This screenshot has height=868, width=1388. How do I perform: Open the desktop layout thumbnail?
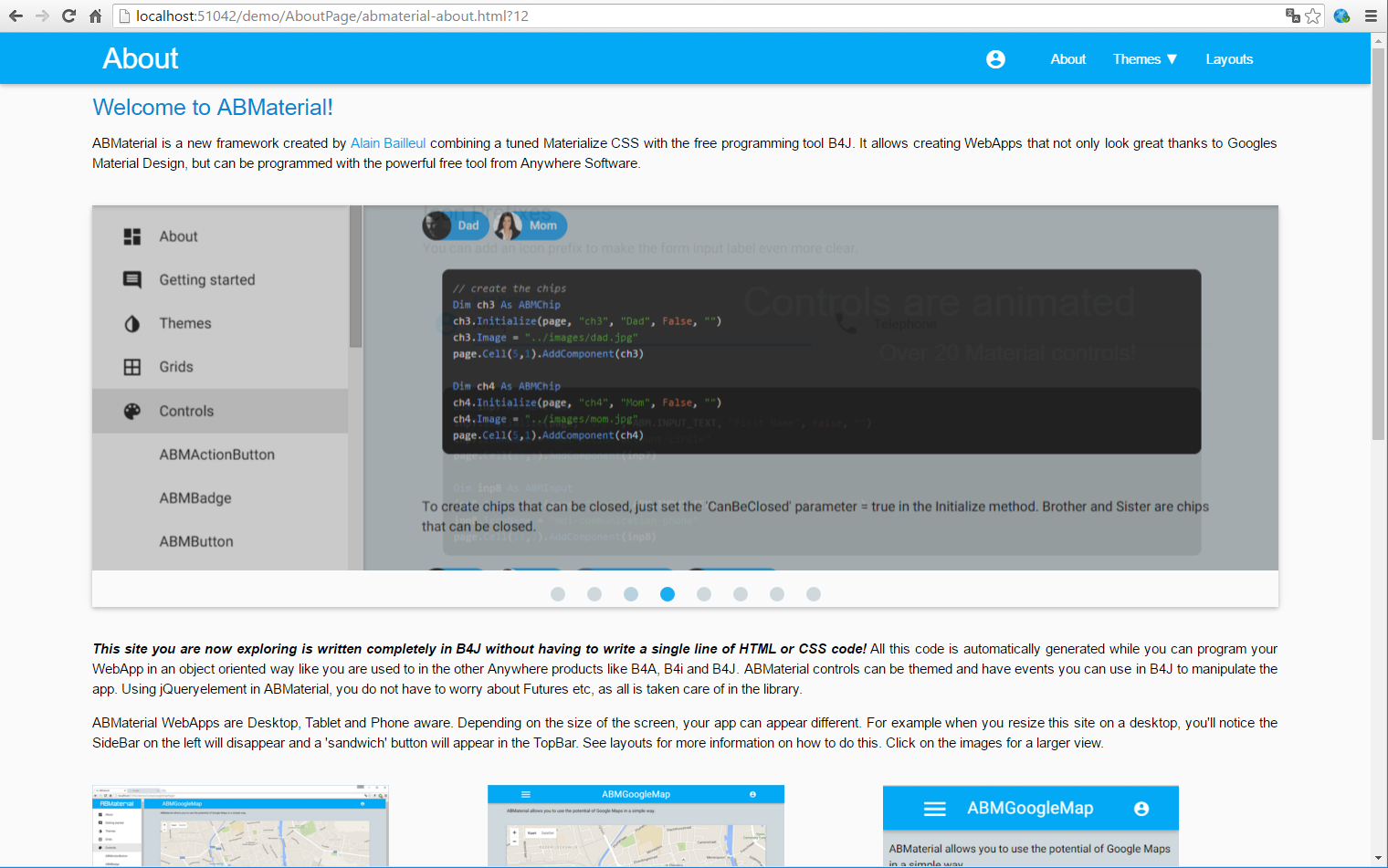(x=240, y=826)
